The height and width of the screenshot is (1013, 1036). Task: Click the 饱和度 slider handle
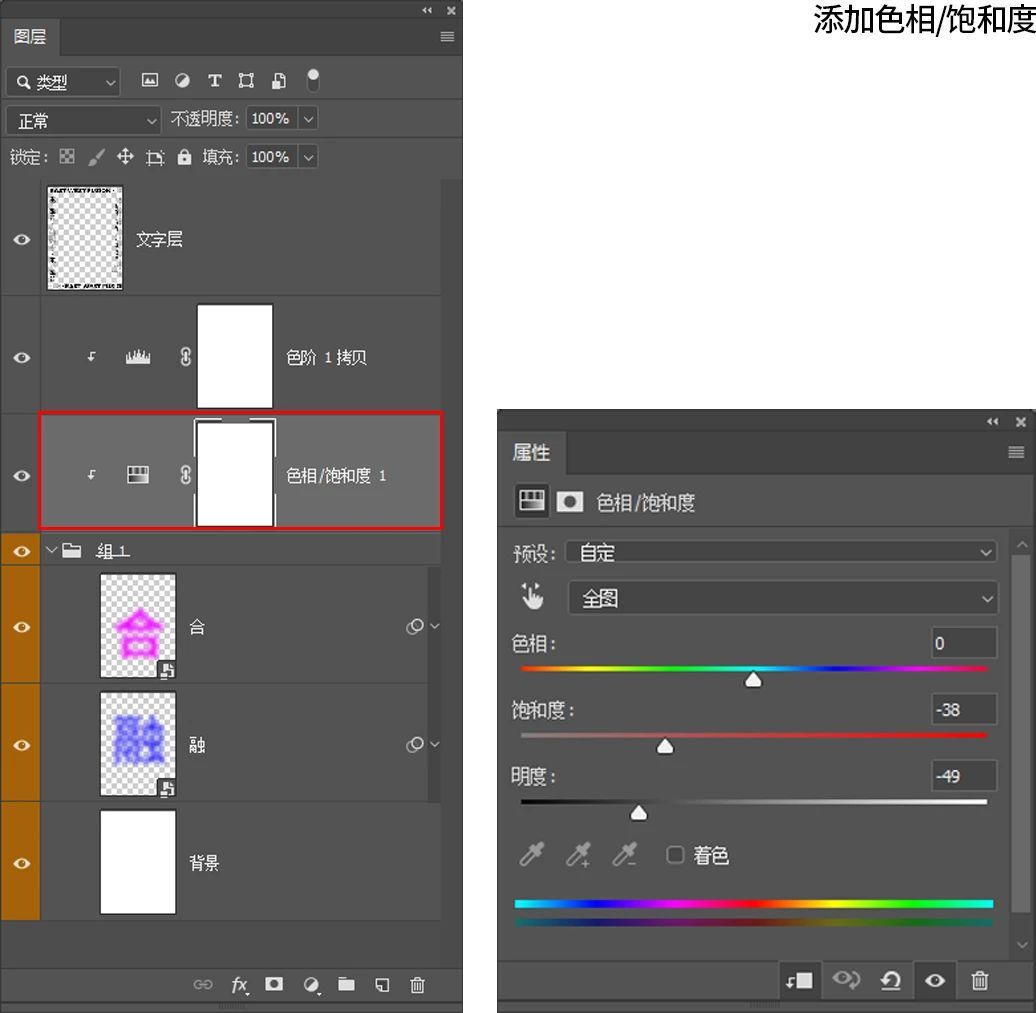(665, 746)
